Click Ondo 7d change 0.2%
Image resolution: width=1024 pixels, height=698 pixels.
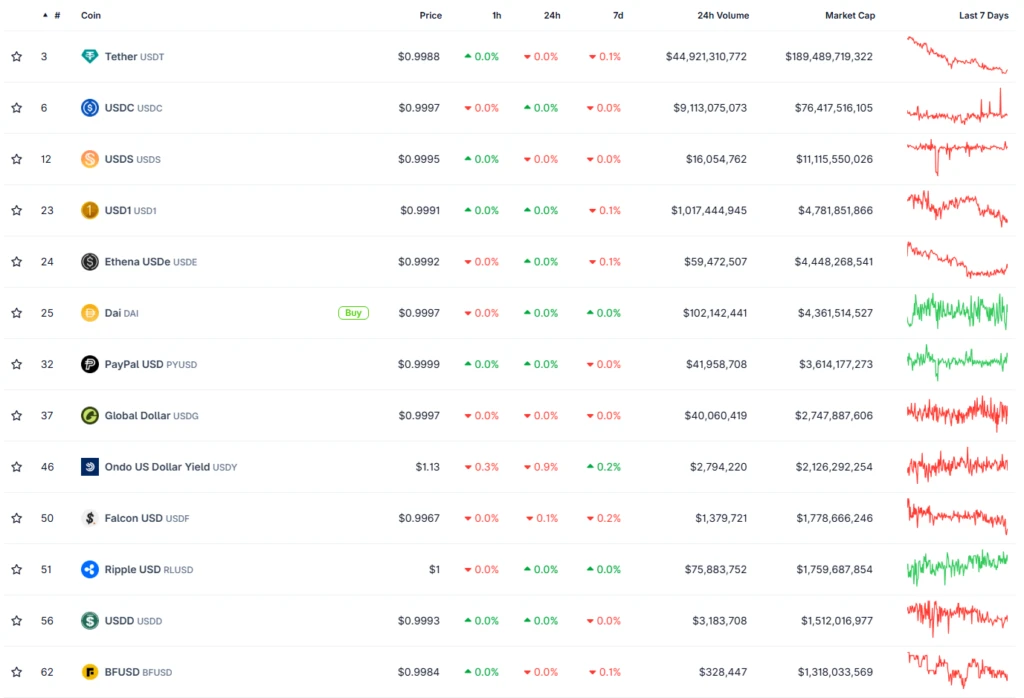tap(603, 467)
